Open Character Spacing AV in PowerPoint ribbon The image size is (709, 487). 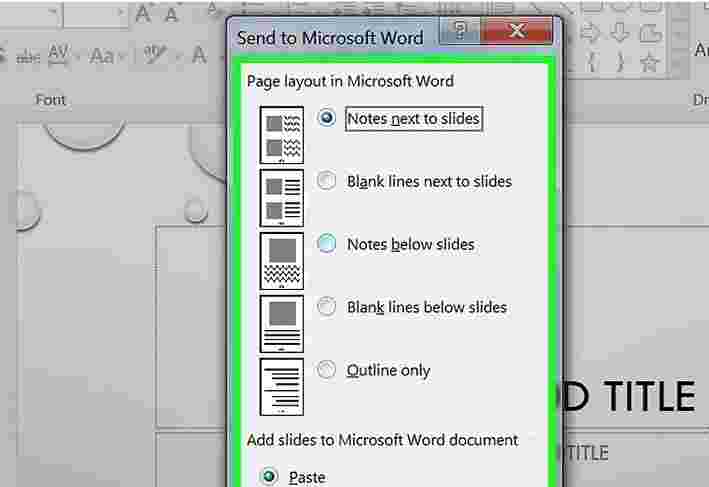58,55
